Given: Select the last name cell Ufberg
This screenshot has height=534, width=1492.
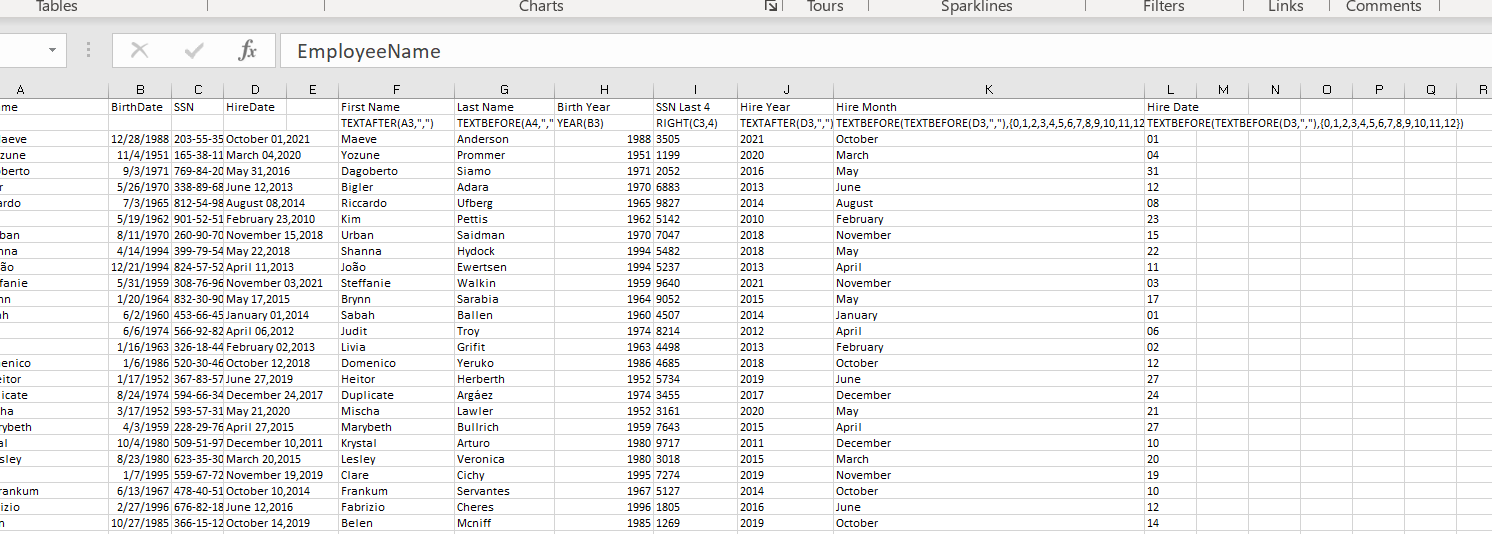Looking at the screenshot, I should point(505,203).
